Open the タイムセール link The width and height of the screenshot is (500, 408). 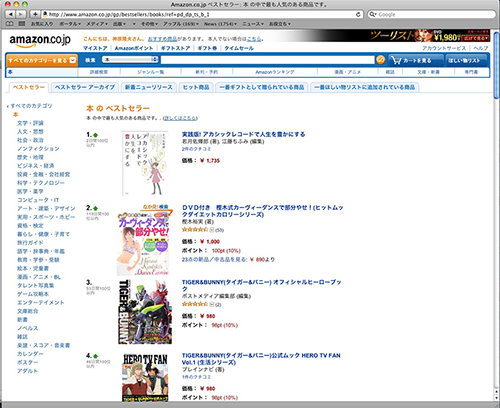[x=239, y=48]
